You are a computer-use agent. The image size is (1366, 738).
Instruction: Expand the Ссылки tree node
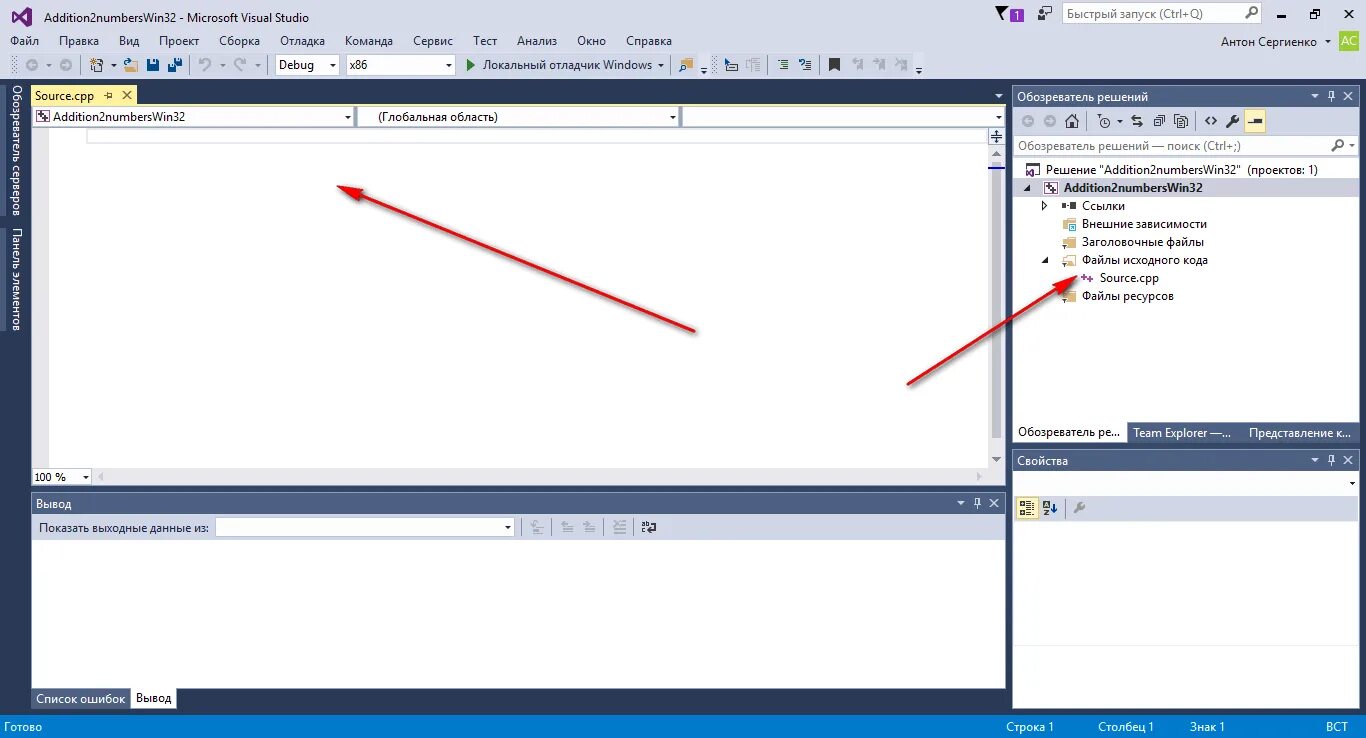pyautogui.click(x=1045, y=206)
